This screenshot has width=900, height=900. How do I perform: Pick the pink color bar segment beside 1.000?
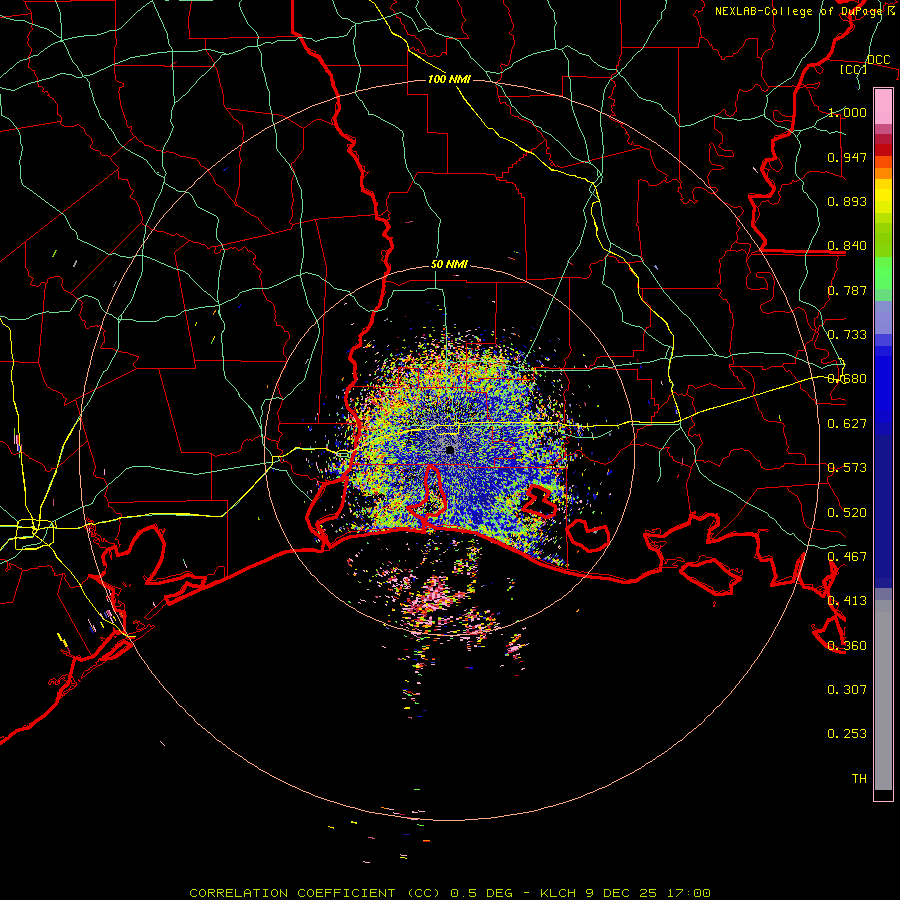(x=883, y=107)
